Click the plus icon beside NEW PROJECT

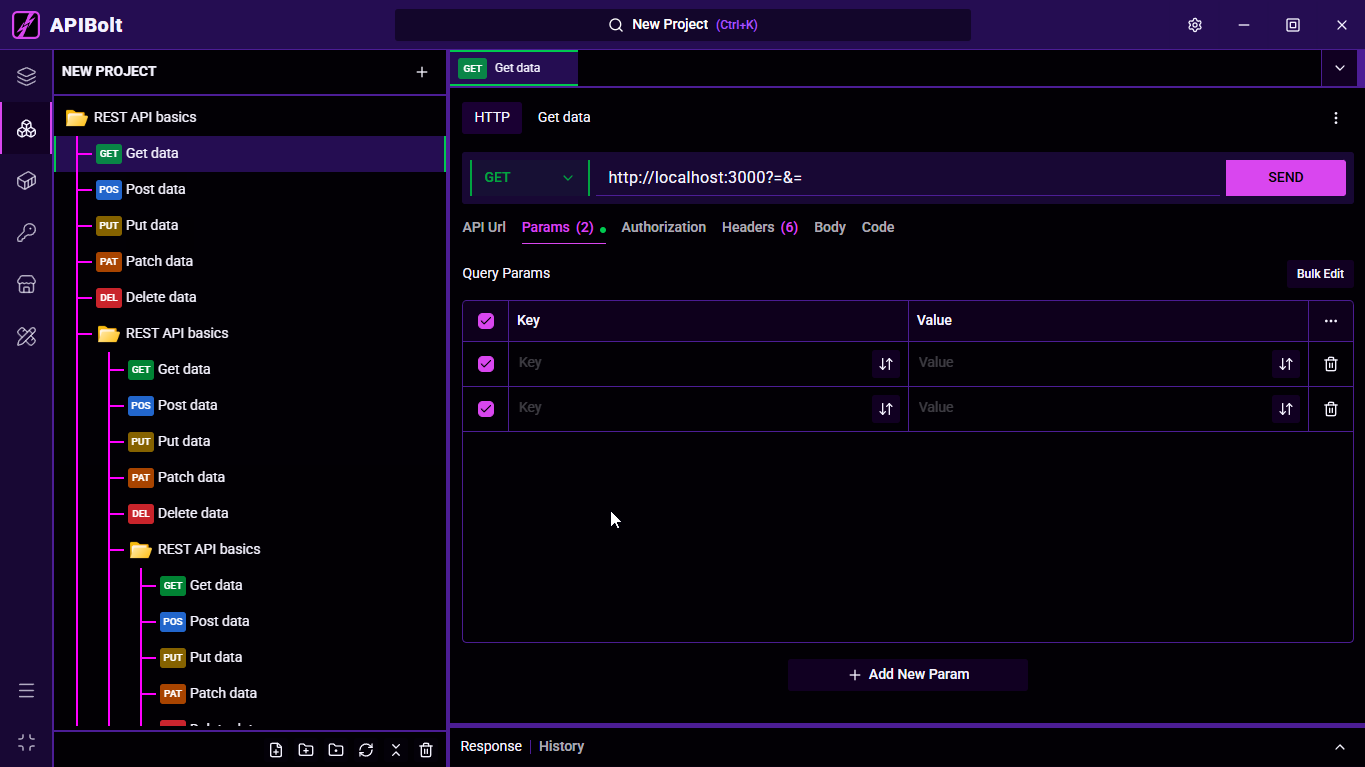(x=422, y=72)
